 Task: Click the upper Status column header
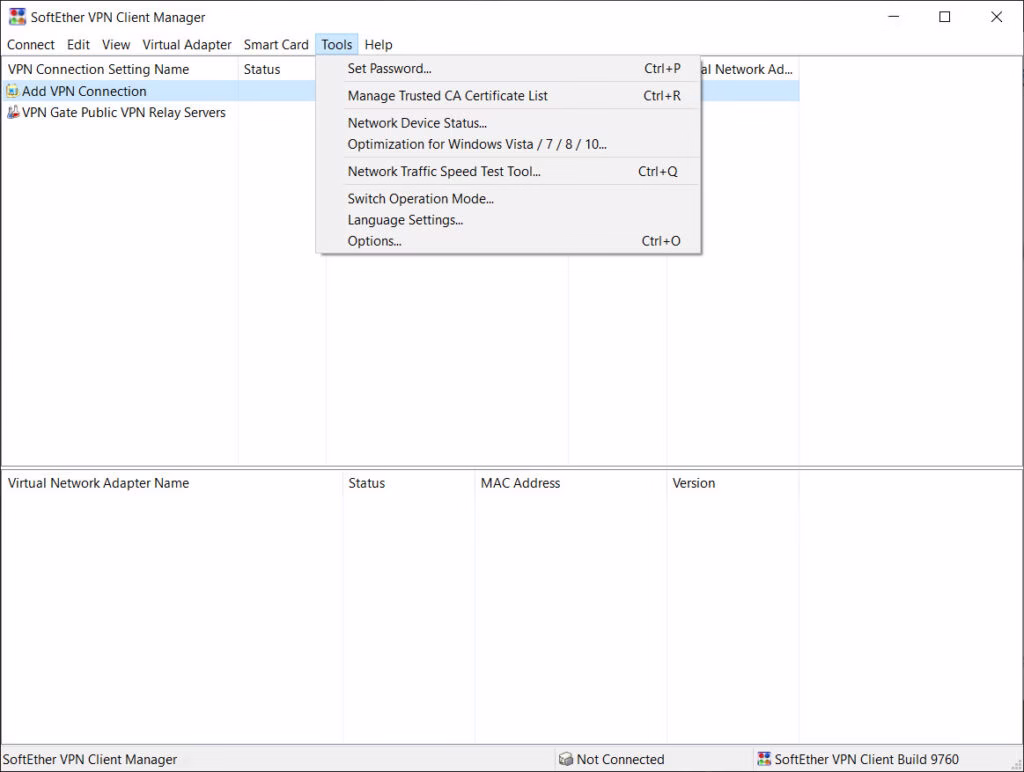click(277, 69)
